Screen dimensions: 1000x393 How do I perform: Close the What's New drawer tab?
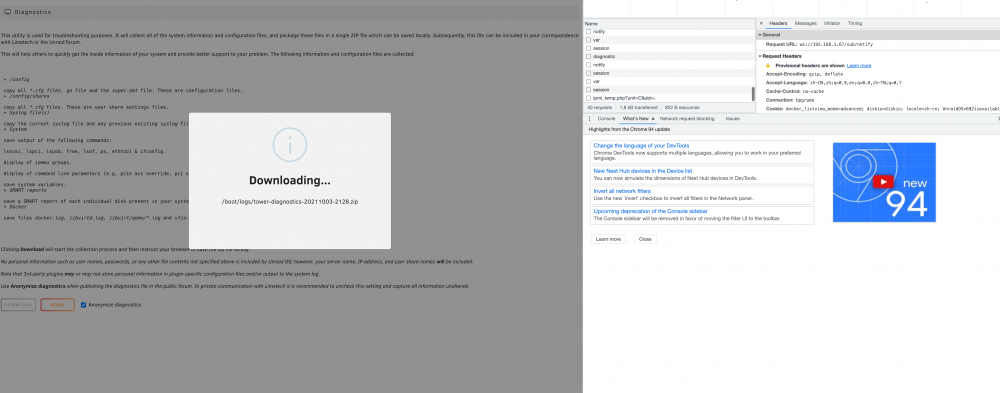[652, 119]
